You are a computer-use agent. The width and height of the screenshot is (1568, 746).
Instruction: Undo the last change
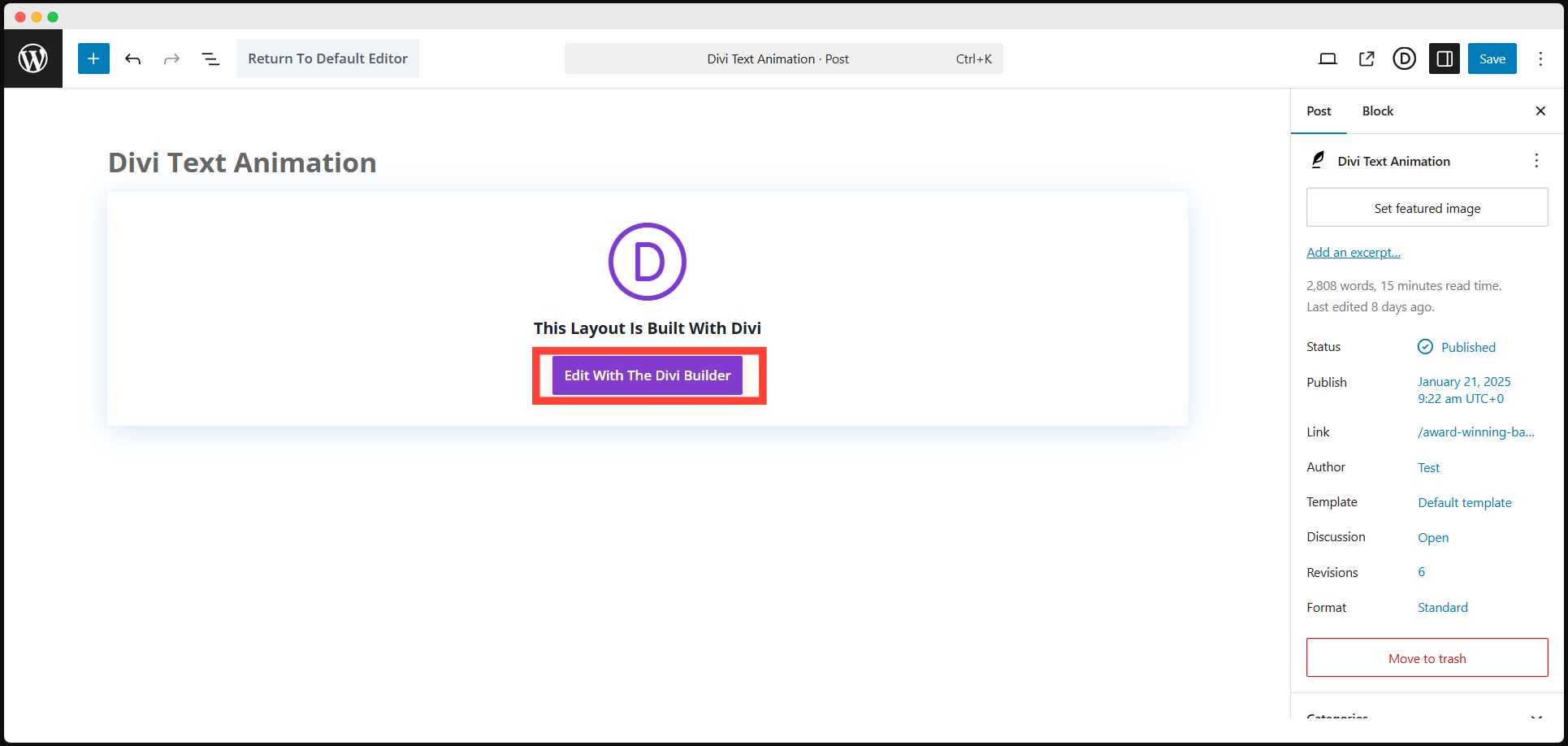coord(133,59)
